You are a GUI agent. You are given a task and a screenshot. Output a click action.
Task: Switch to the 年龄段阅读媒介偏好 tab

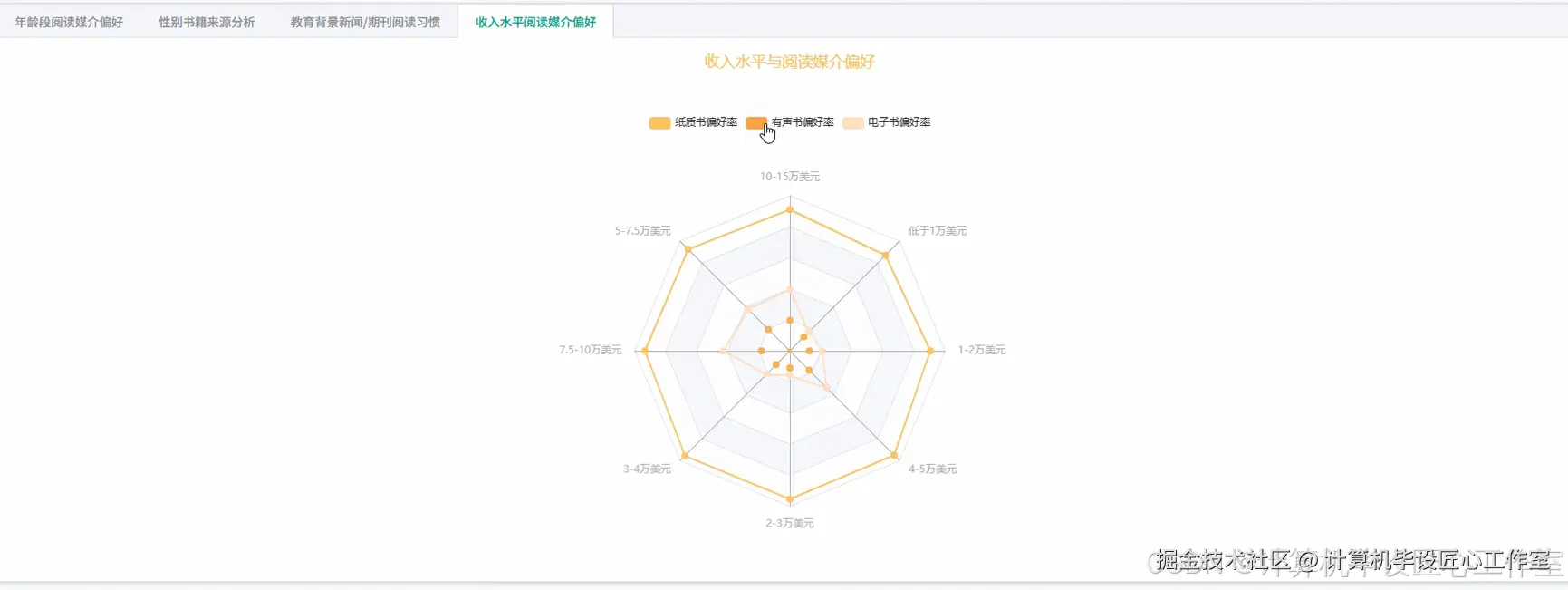pyautogui.click(x=67, y=20)
